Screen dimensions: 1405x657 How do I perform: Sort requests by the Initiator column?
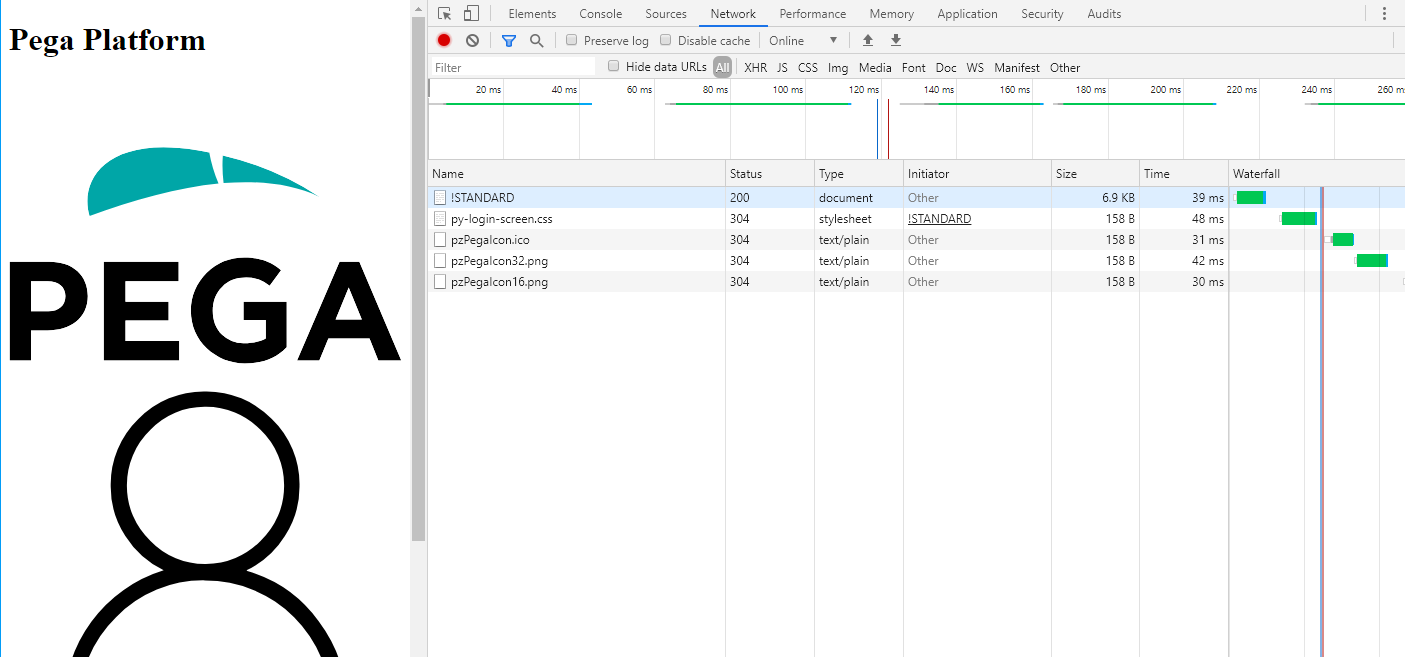pyautogui.click(x=977, y=174)
